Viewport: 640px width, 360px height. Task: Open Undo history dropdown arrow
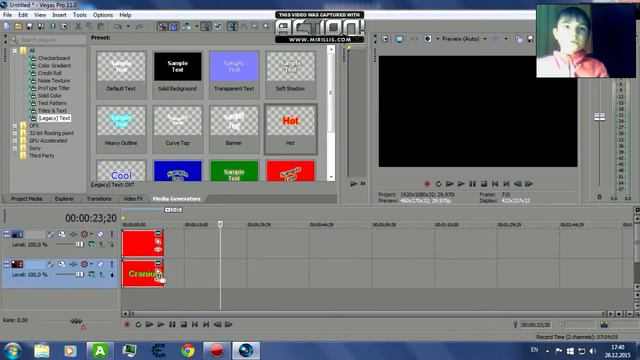(x=128, y=27)
